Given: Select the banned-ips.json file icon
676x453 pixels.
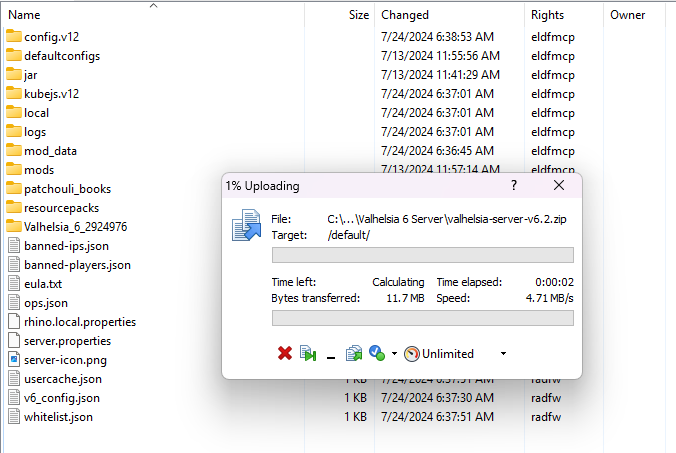Looking at the screenshot, I should tap(14, 245).
